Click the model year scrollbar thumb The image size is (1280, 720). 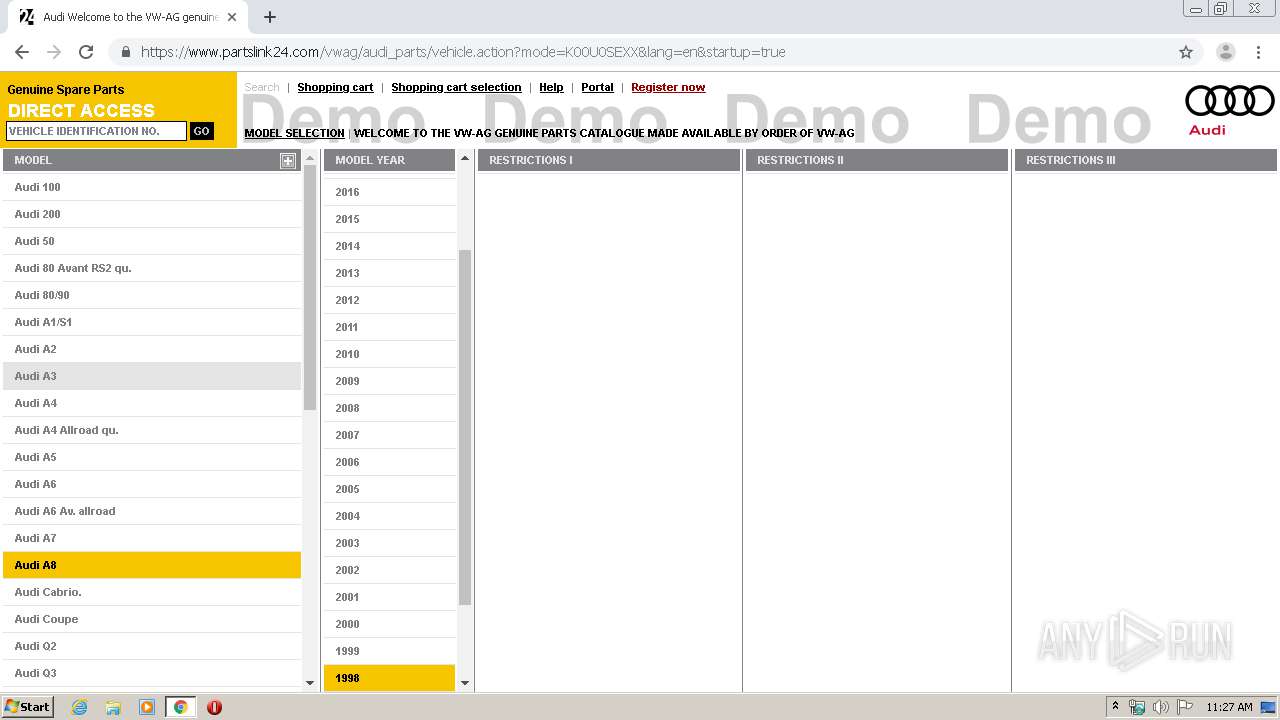465,427
